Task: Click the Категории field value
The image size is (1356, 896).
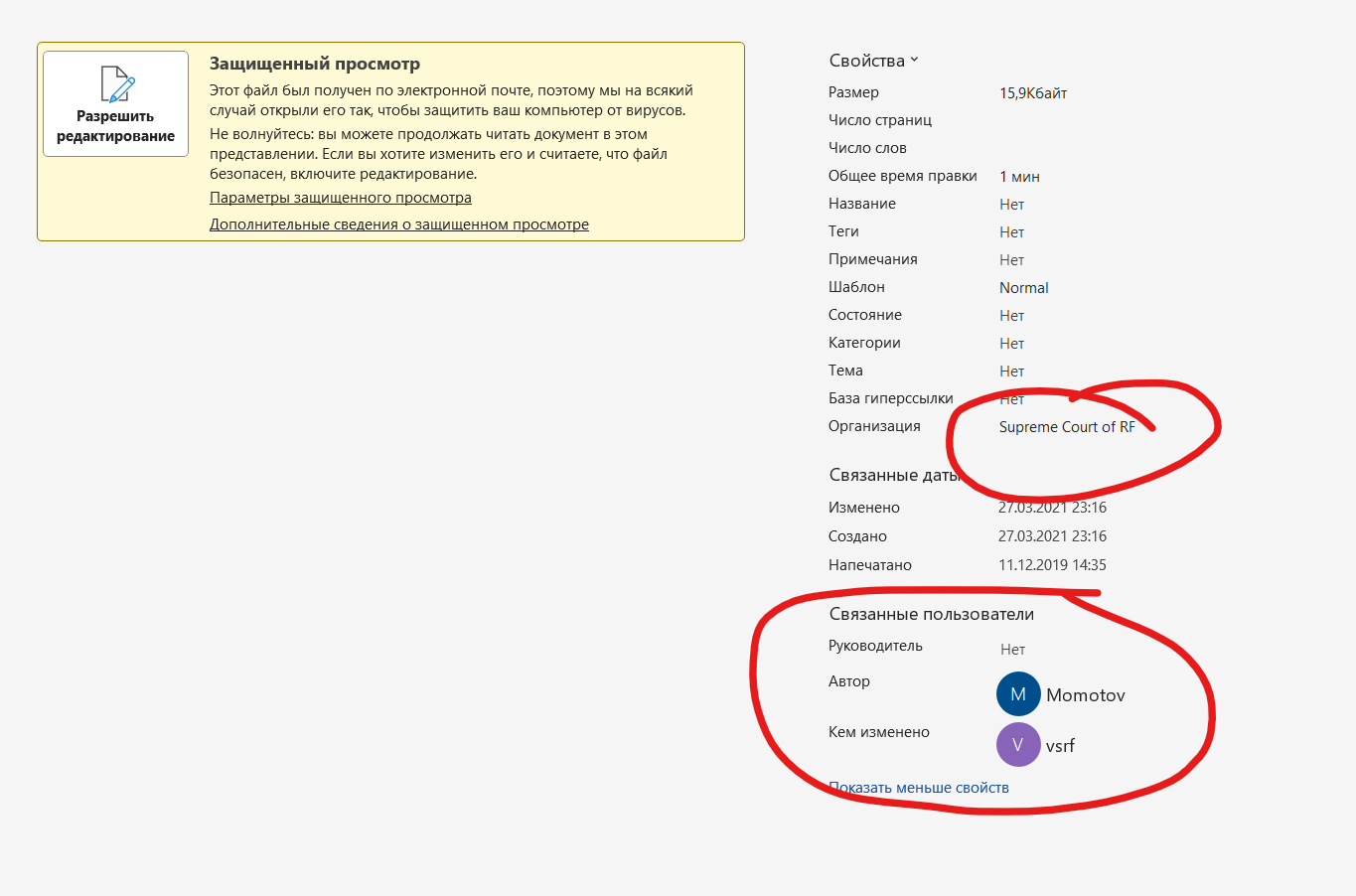Action: [x=1011, y=344]
